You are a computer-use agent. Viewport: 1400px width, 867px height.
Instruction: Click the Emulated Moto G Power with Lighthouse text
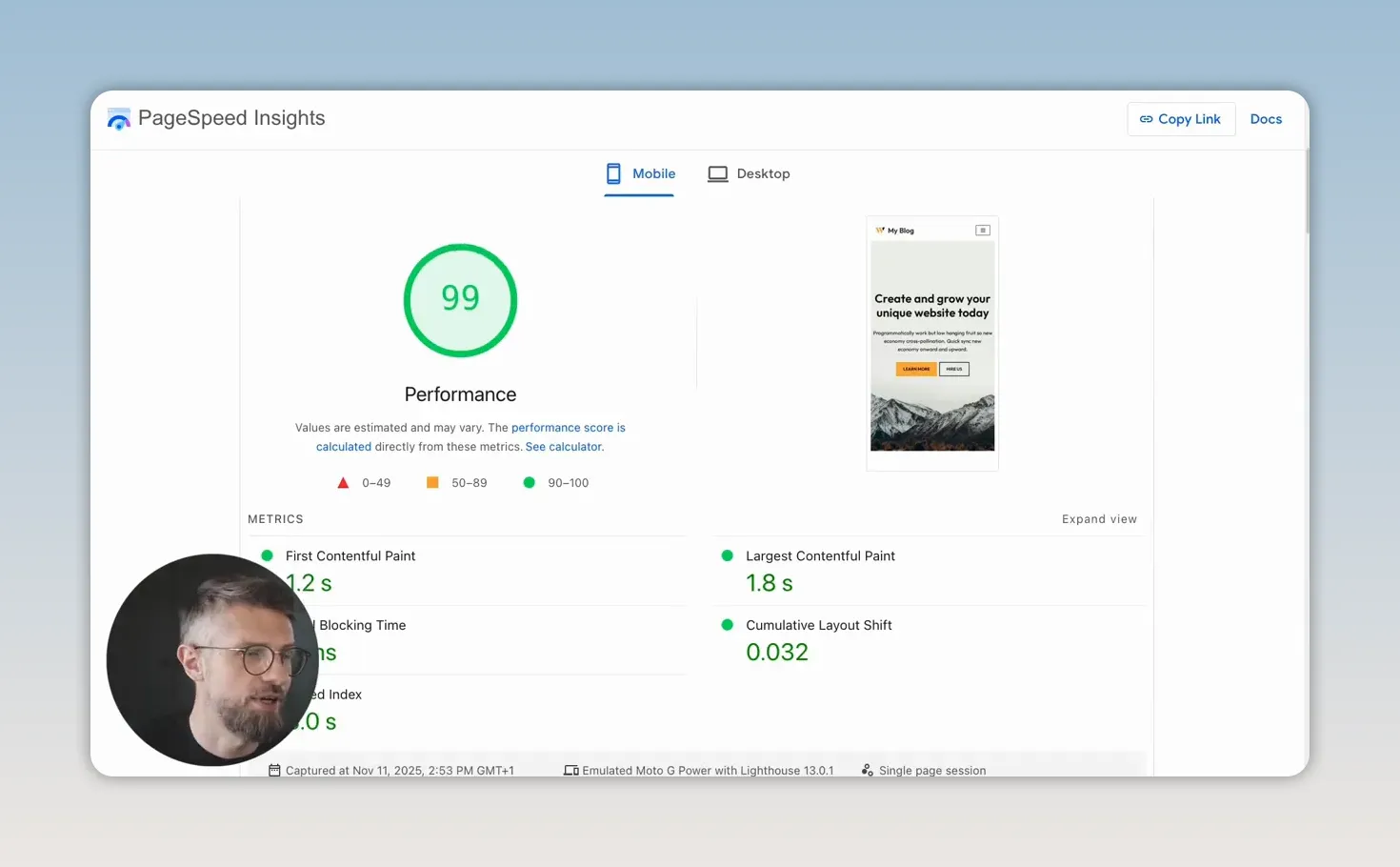[x=708, y=771]
